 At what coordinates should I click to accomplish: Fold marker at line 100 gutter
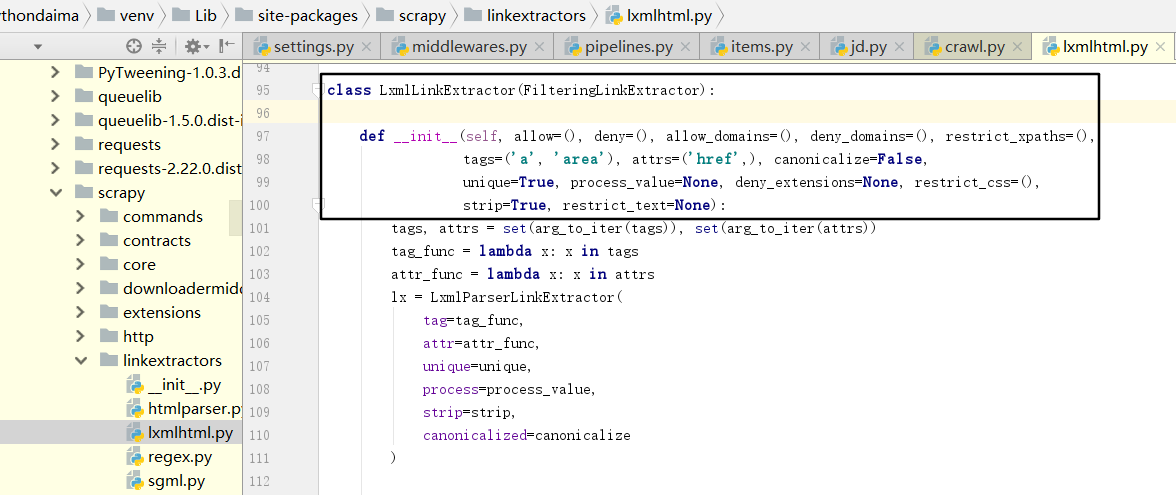click(x=317, y=204)
